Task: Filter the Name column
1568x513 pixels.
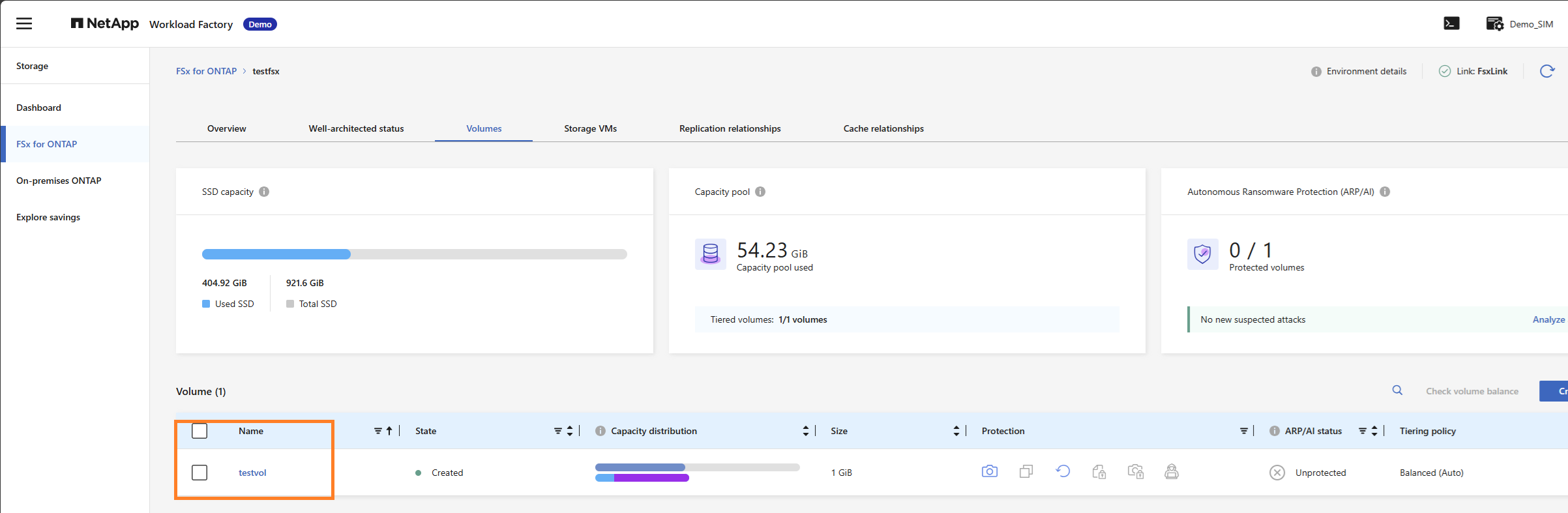Action: point(377,431)
